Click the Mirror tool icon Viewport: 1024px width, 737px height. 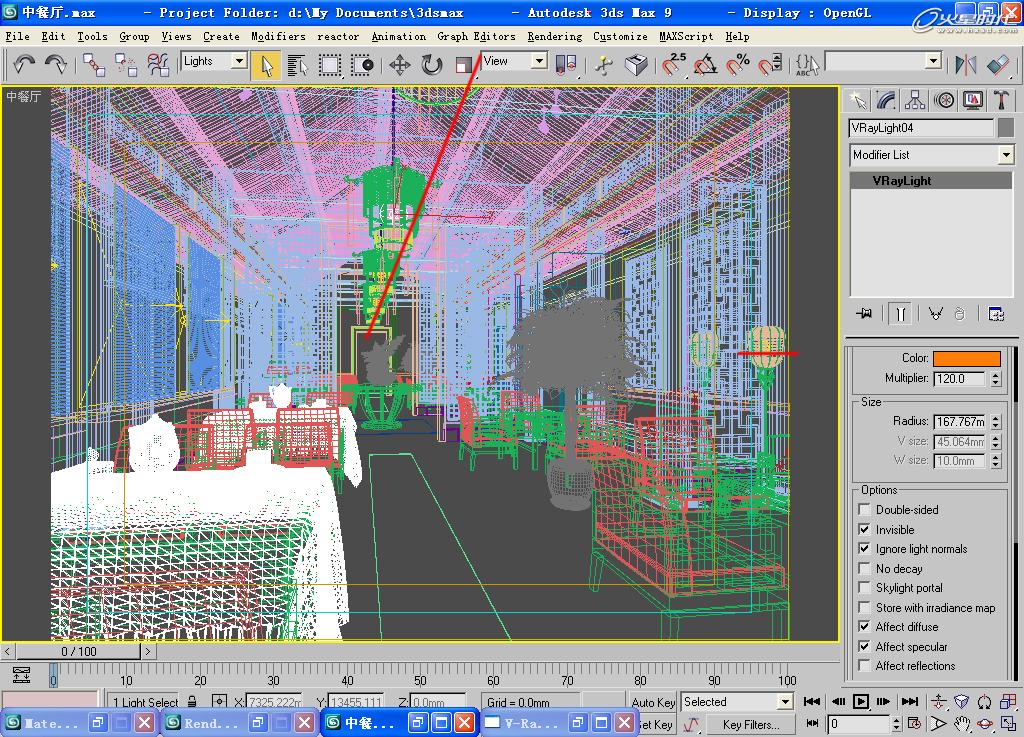tap(965, 65)
